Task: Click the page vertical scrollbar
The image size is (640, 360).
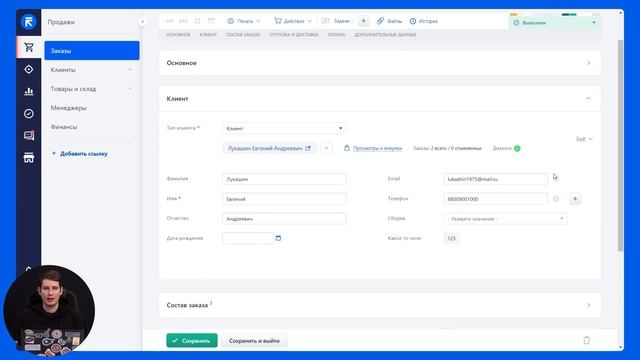Action: click(620, 145)
